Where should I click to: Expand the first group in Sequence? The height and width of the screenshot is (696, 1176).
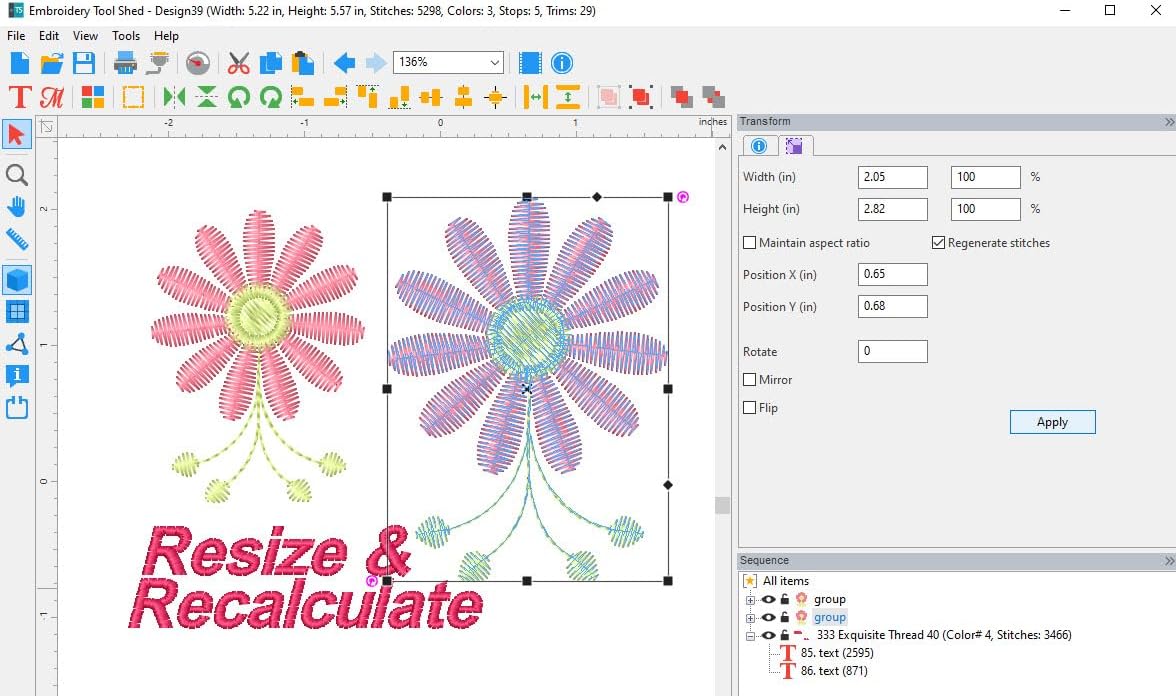pos(750,599)
